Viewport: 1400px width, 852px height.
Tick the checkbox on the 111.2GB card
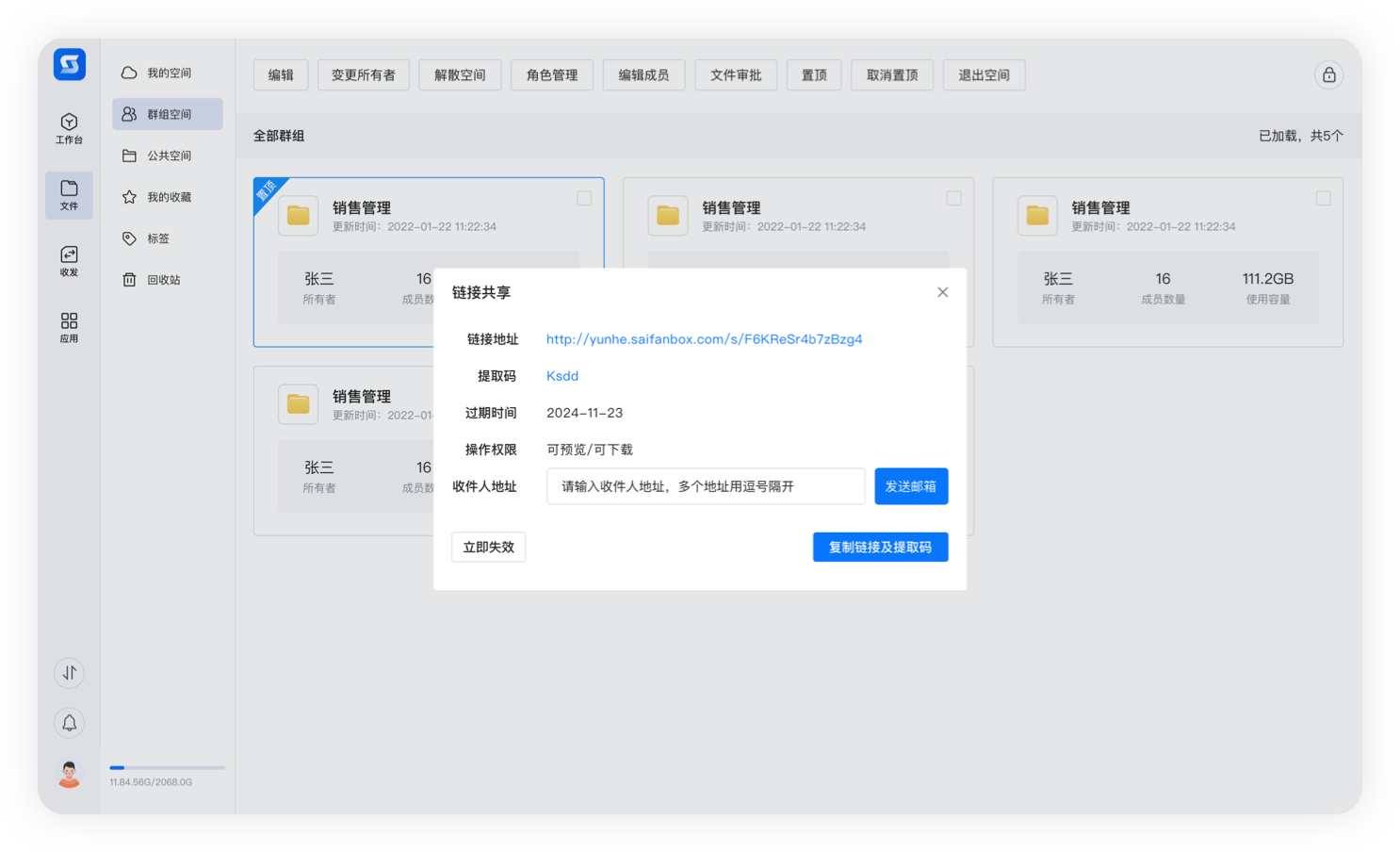(1324, 198)
